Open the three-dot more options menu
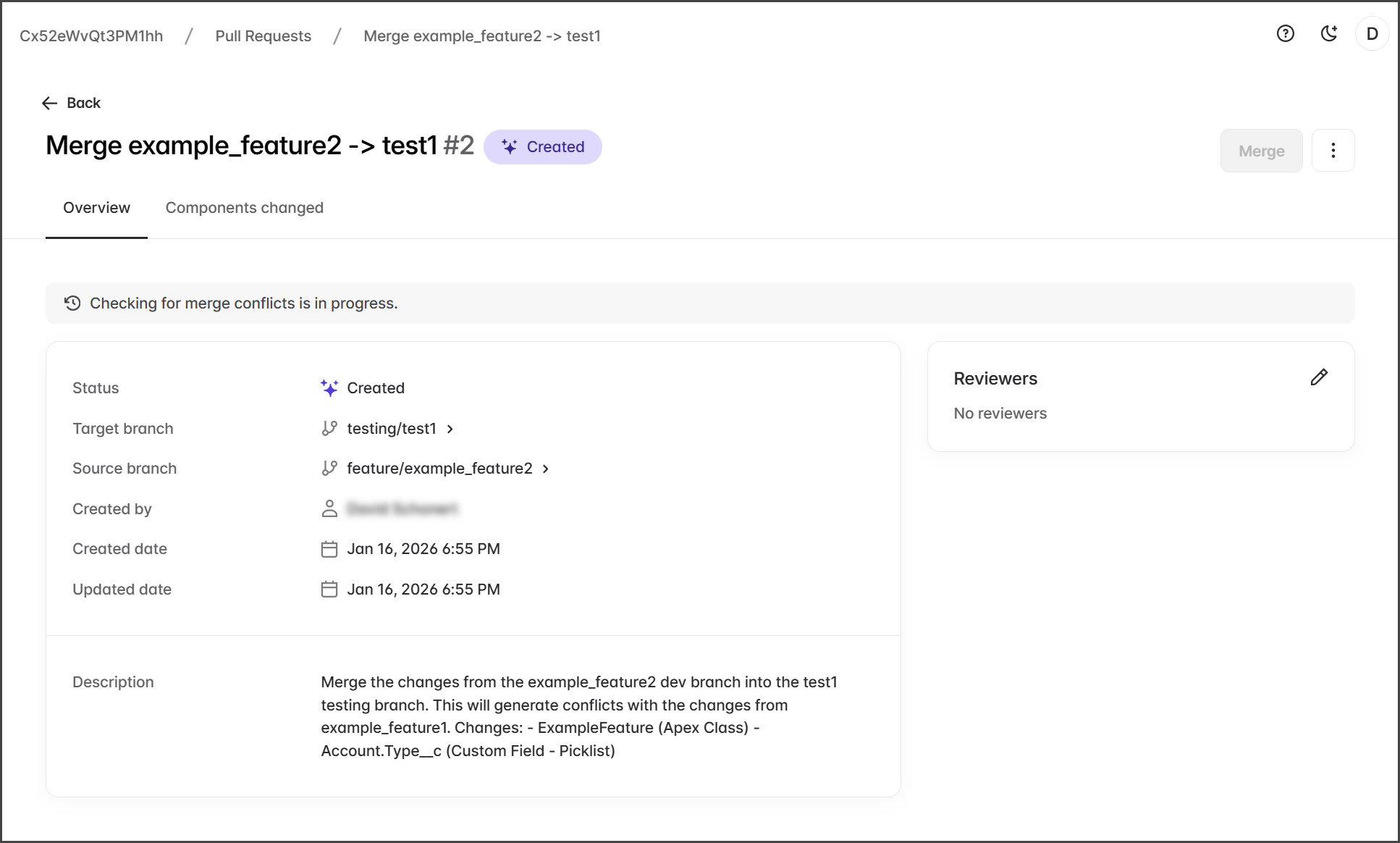 [1333, 151]
